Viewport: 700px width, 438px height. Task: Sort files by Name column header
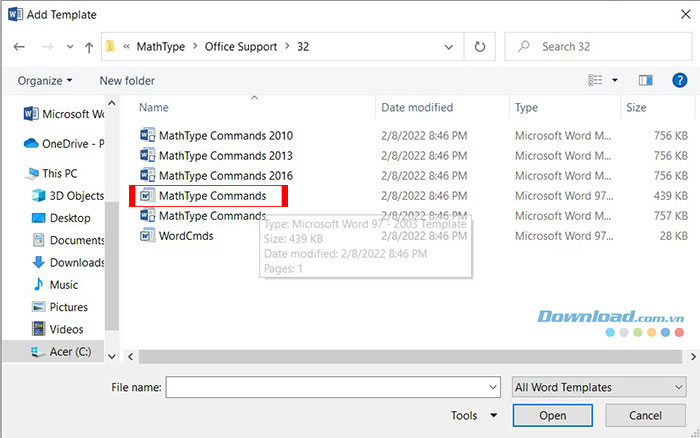153,107
